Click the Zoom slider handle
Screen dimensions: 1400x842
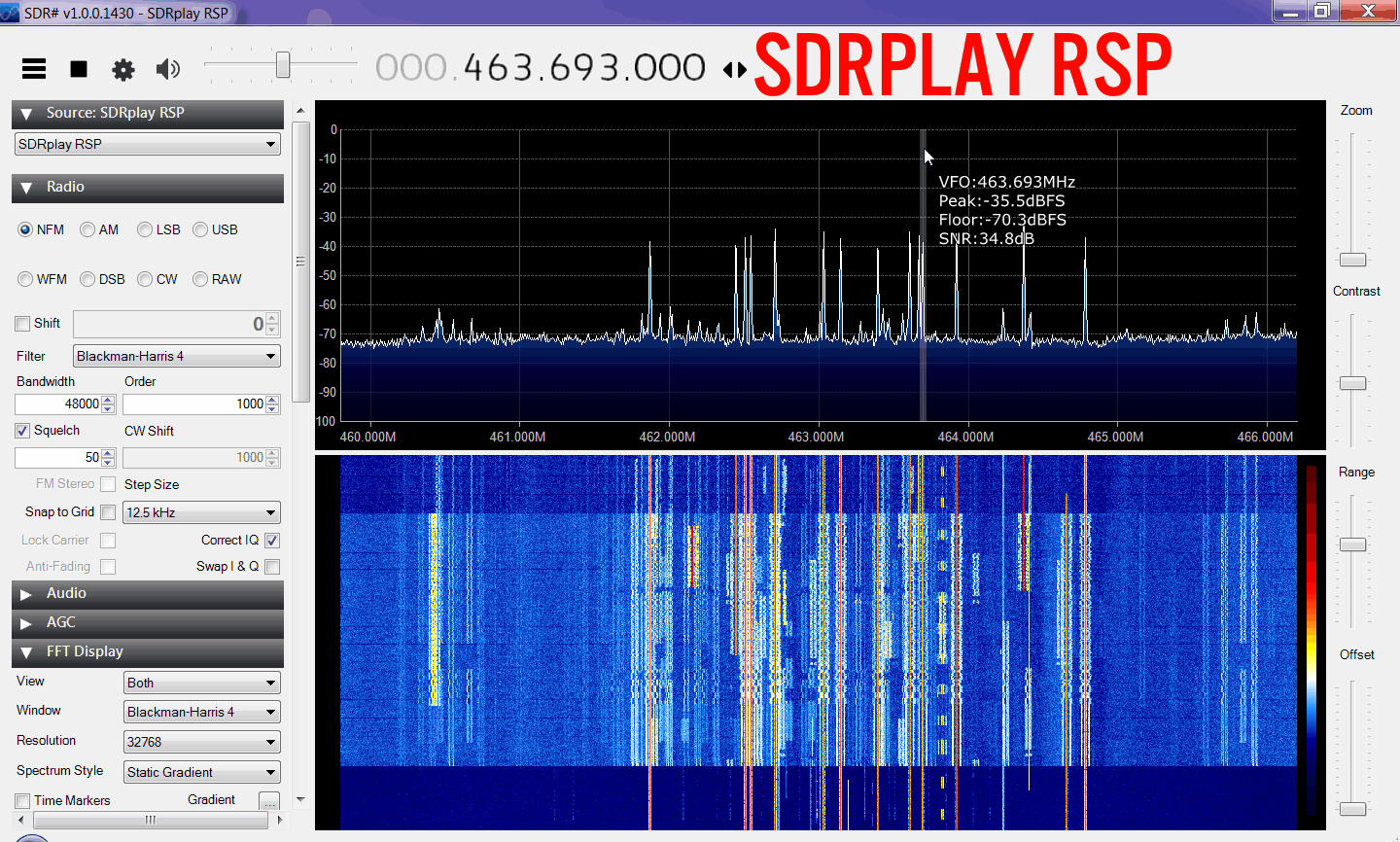[x=1352, y=260]
